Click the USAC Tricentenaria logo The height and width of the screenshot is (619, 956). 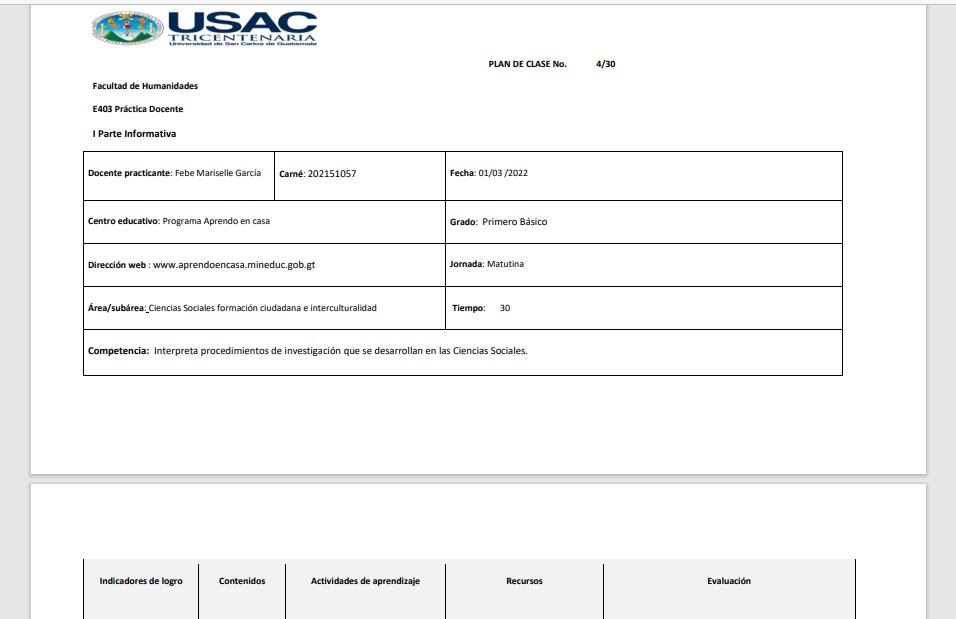coord(204,28)
